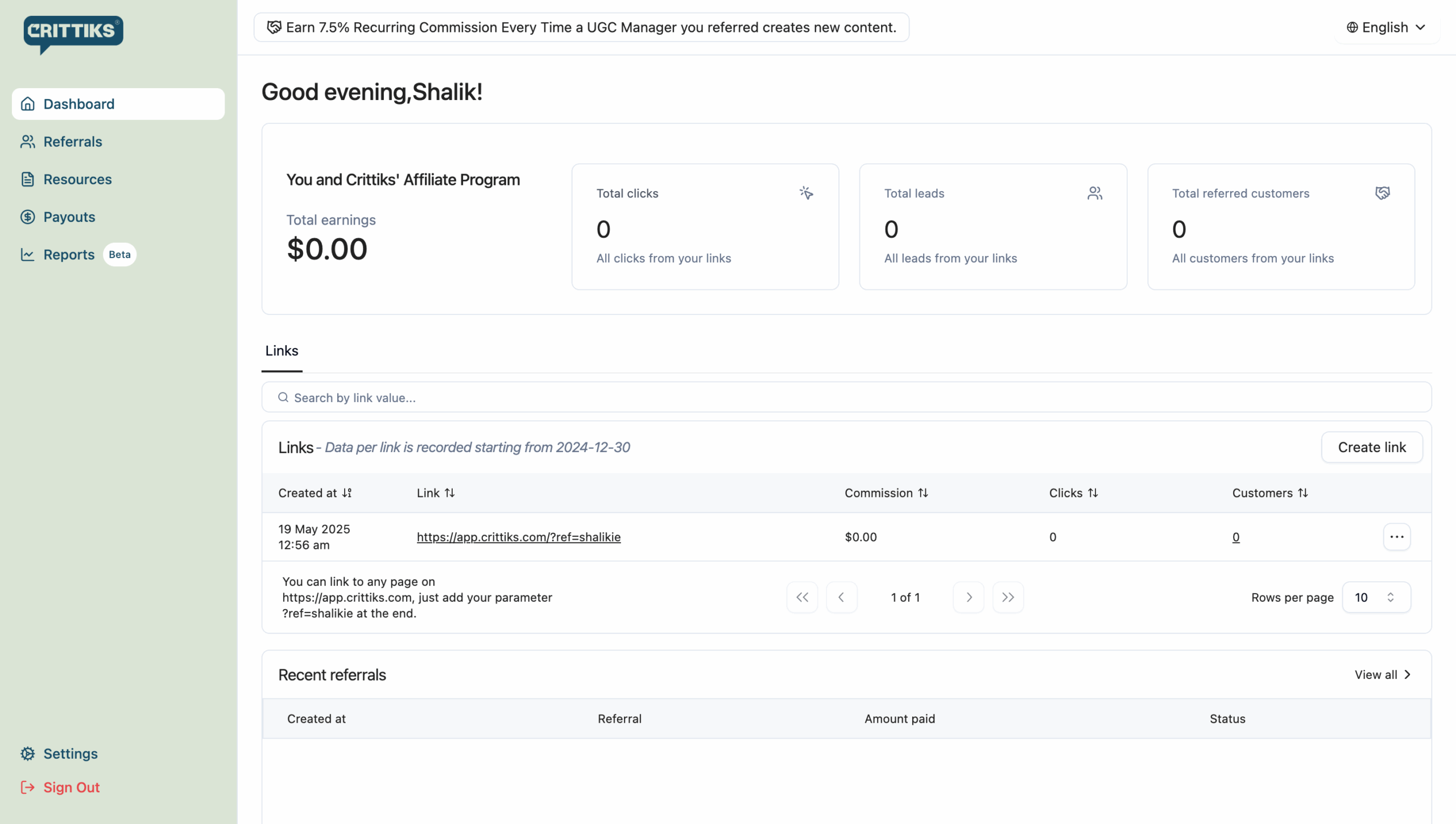1456x824 pixels.
Task: Click the Created at header in Recent referrals
Action: tap(316, 719)
